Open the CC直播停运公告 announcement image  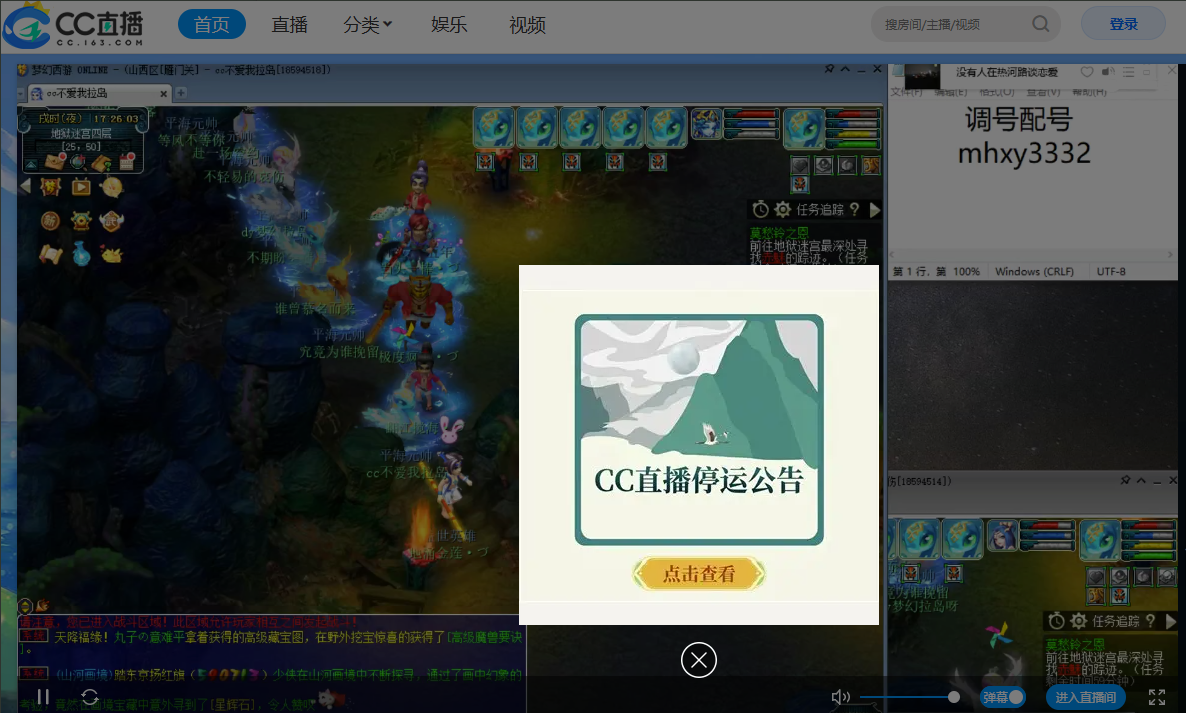699,429
